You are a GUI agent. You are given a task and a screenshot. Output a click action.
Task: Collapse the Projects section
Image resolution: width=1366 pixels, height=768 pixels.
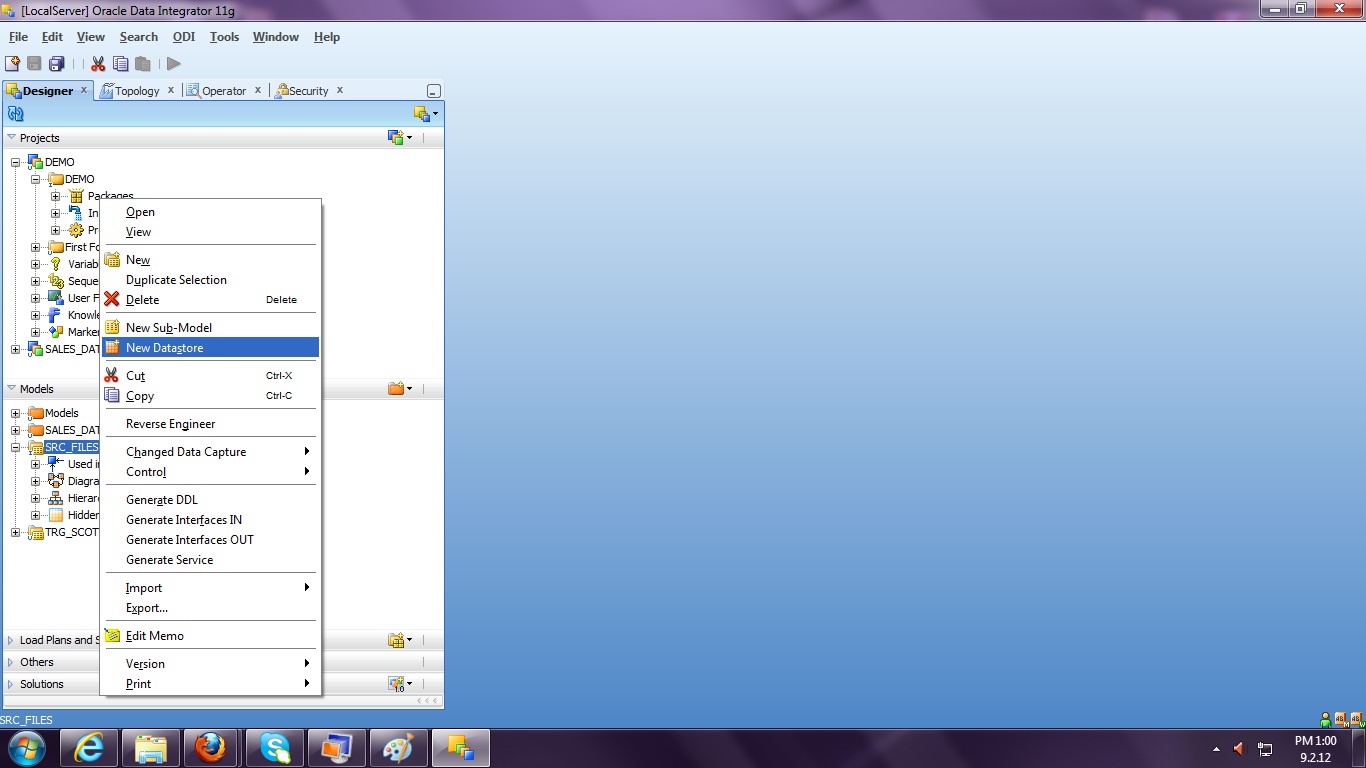pos(11,138)
